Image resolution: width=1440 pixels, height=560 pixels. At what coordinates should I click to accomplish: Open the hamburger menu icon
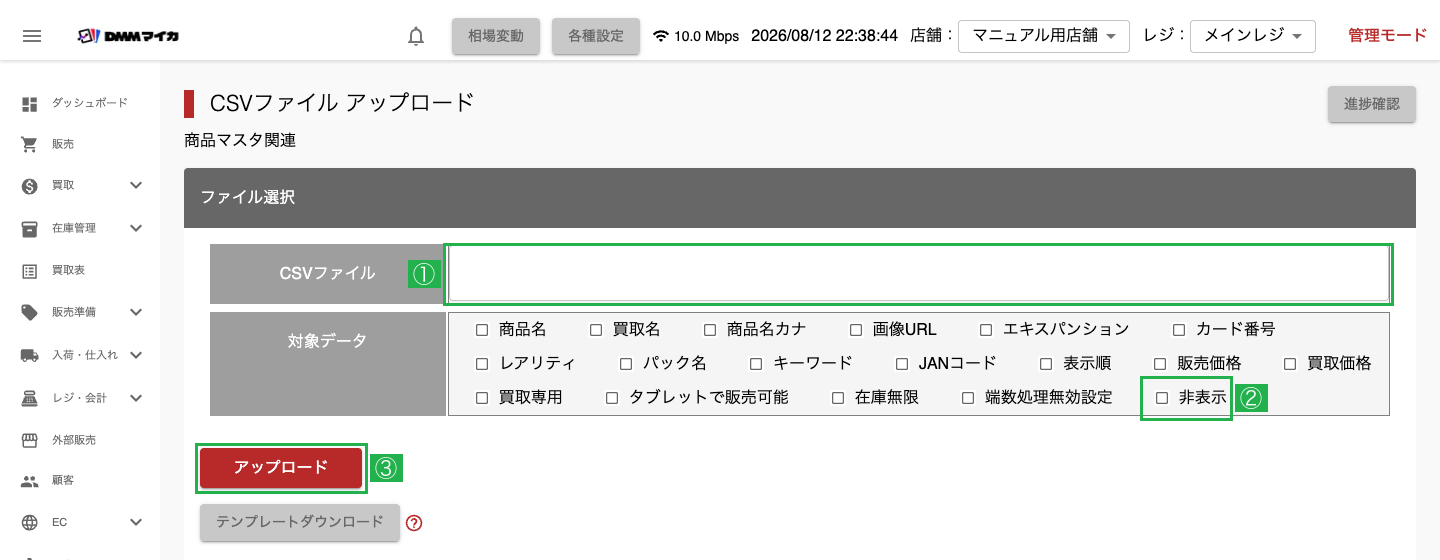pyautogui.click(x=32, y=36)
